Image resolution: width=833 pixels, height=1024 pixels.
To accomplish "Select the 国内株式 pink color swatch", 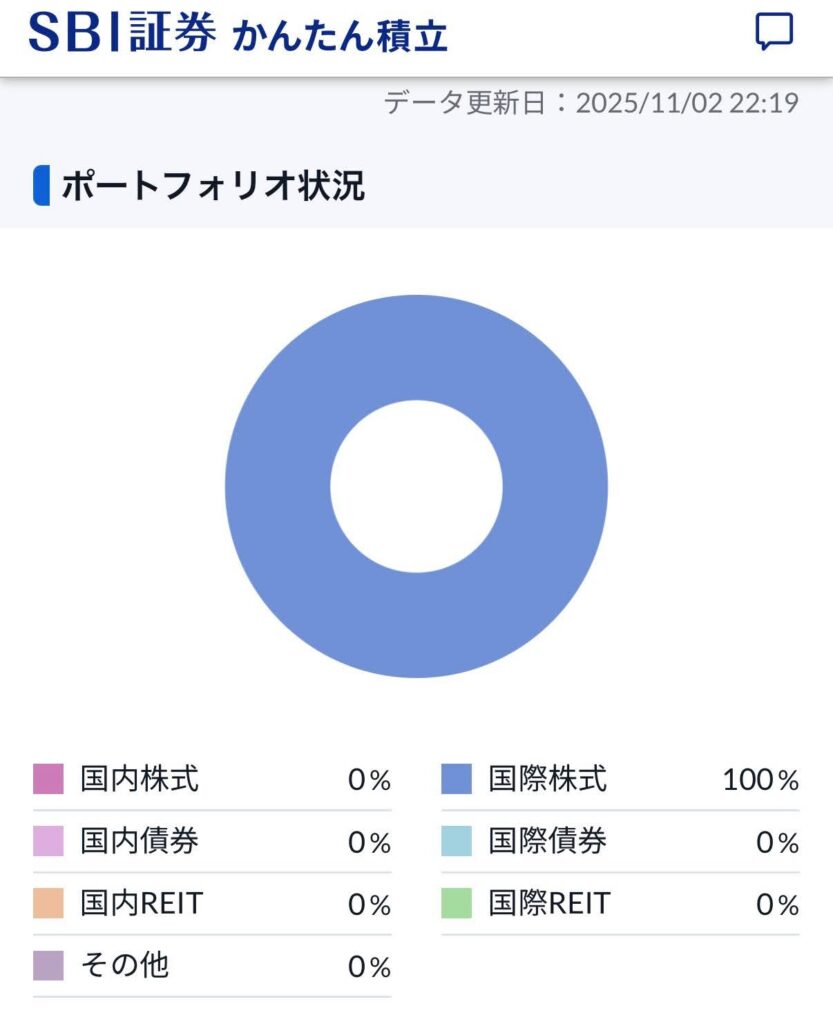I will tap(48, 779).
